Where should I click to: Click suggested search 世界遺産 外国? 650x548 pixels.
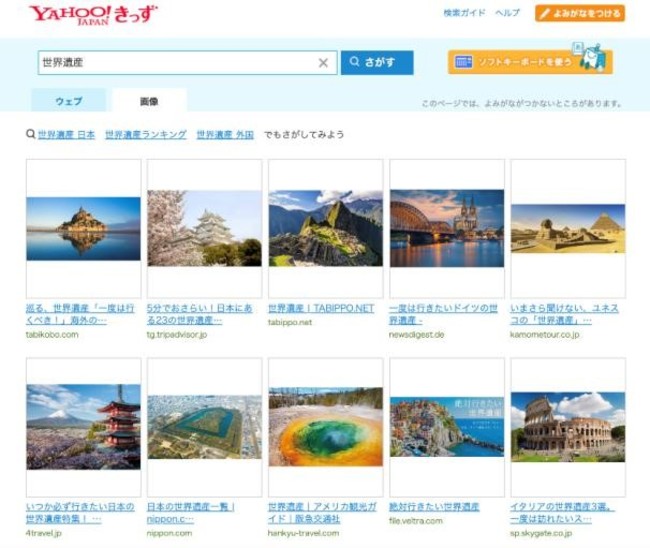point(225,135)
